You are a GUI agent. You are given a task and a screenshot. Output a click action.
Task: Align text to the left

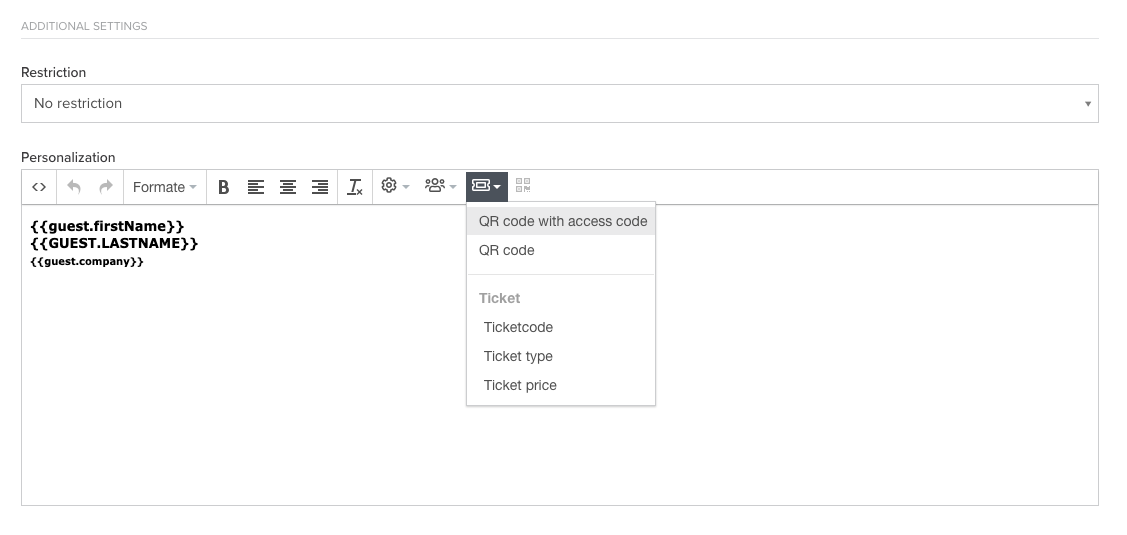coord(256,187)
